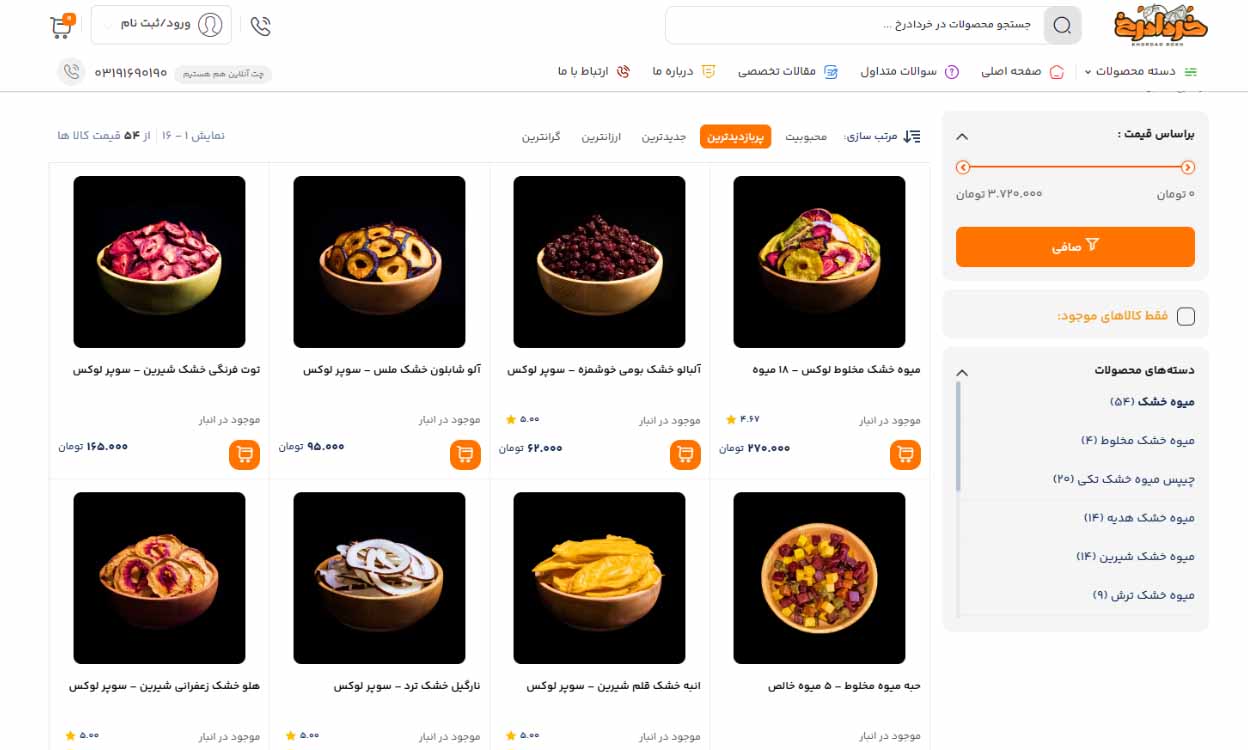Click cart icon on آلو شابلون خشک ملس card
Screen dimensions: 1248x750
pos(465,454)
